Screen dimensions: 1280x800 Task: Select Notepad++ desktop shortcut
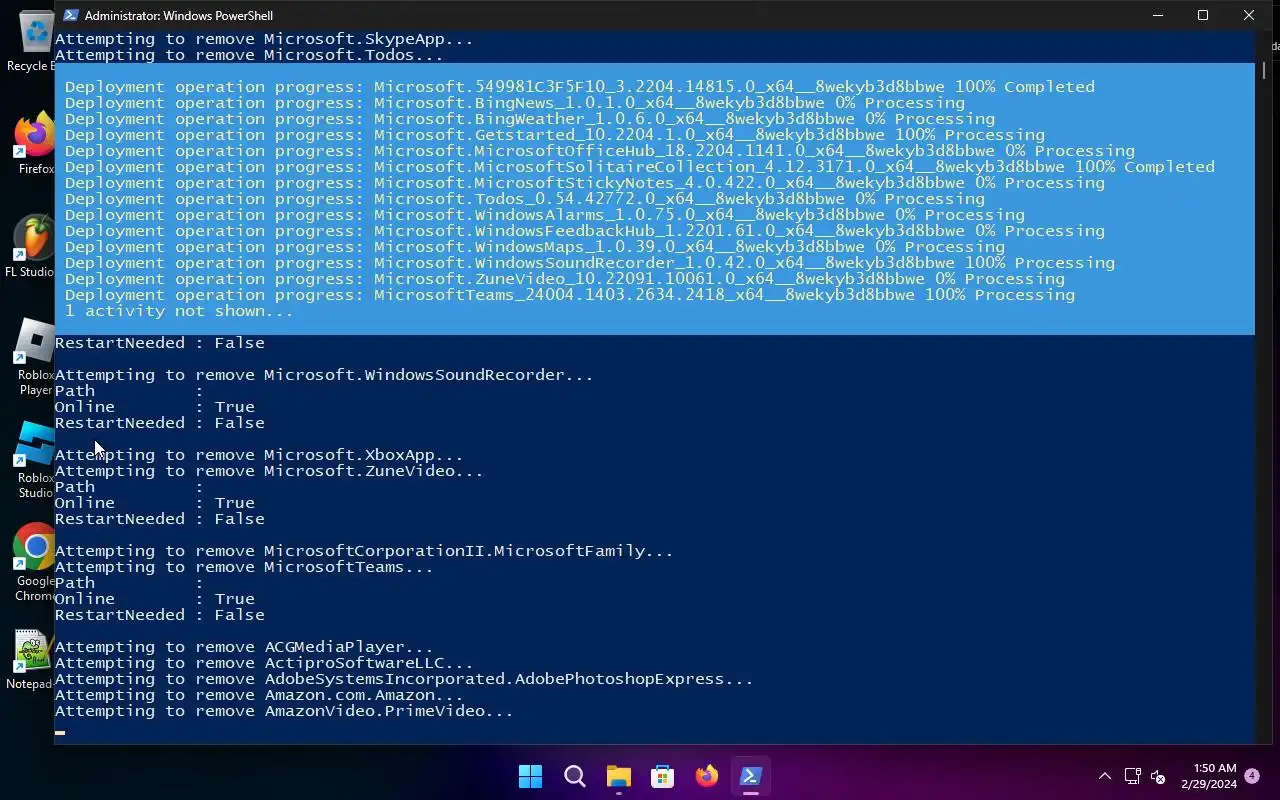[x=30, y=660]
